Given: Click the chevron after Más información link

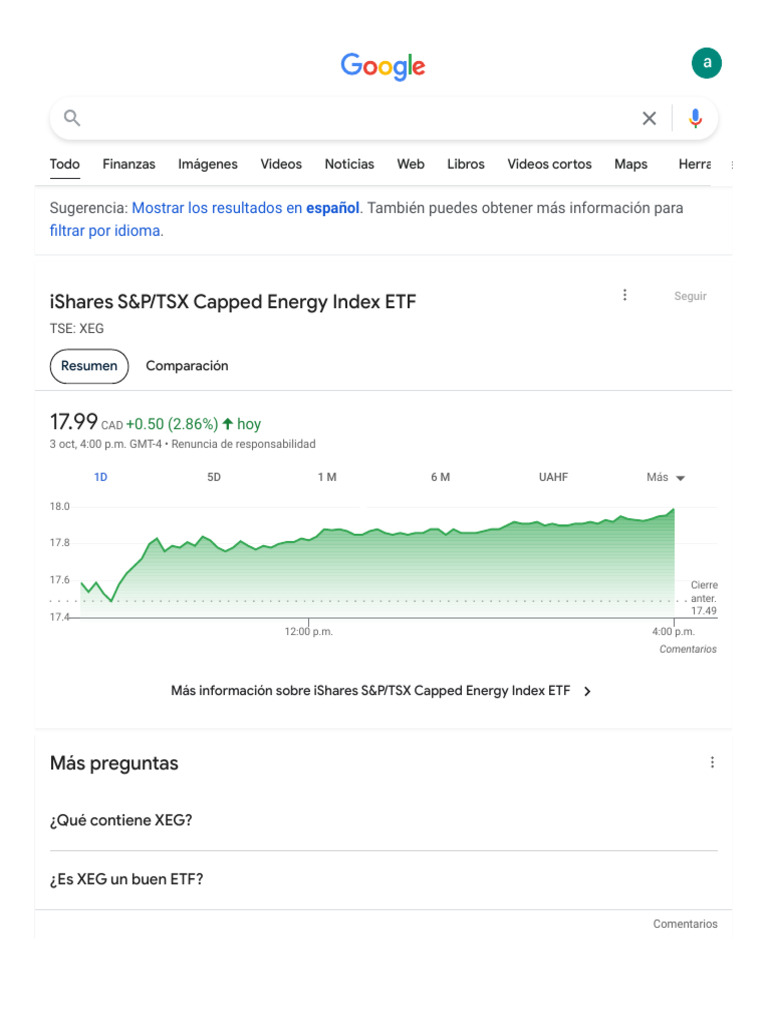Looking at the screenshot, I should point(587,692).
